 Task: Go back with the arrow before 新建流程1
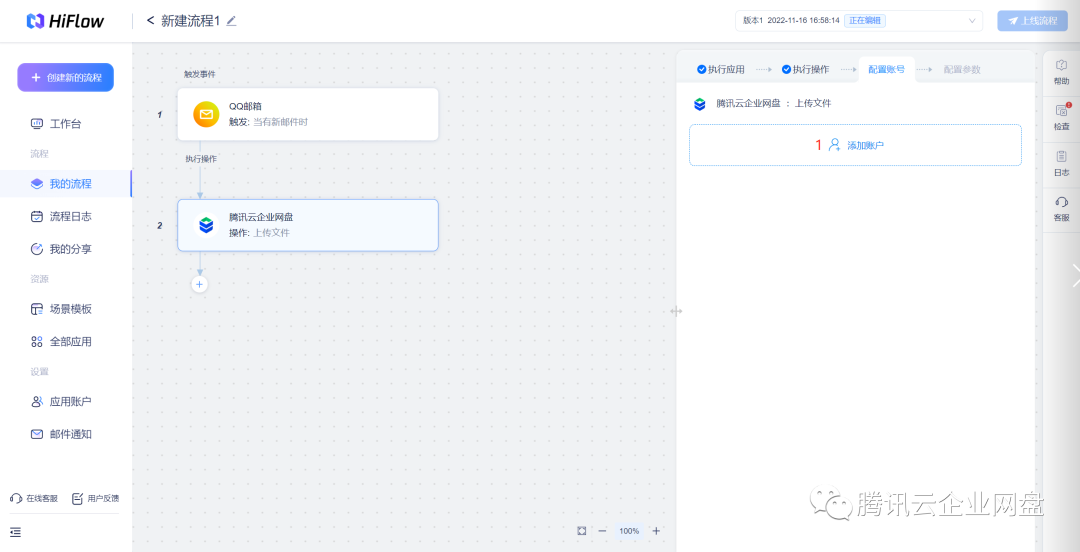[x=150, y=21]
